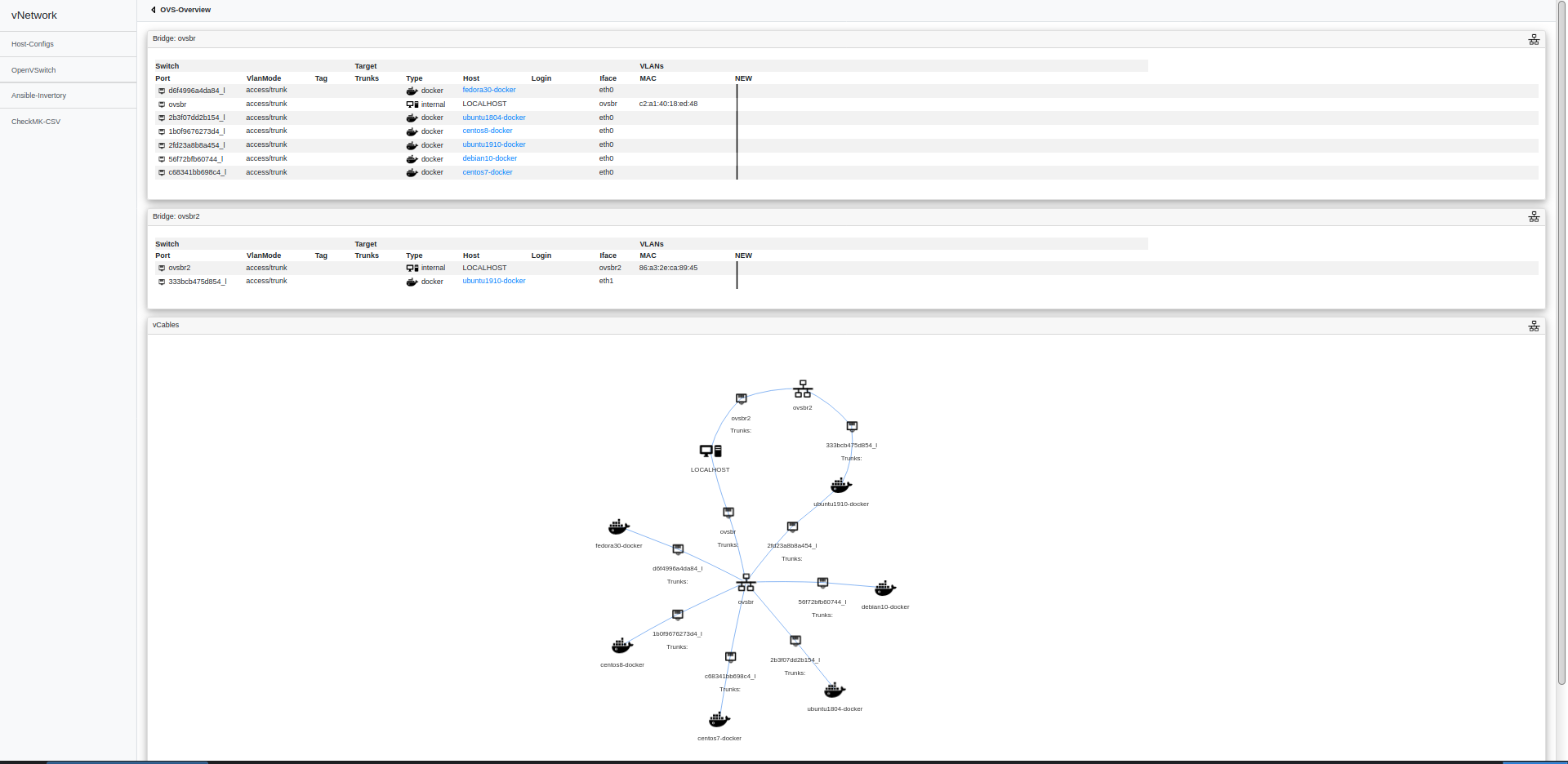Click network icon in Bridge ovsbr header
Screen dimensions: 1568x764
1534,39
